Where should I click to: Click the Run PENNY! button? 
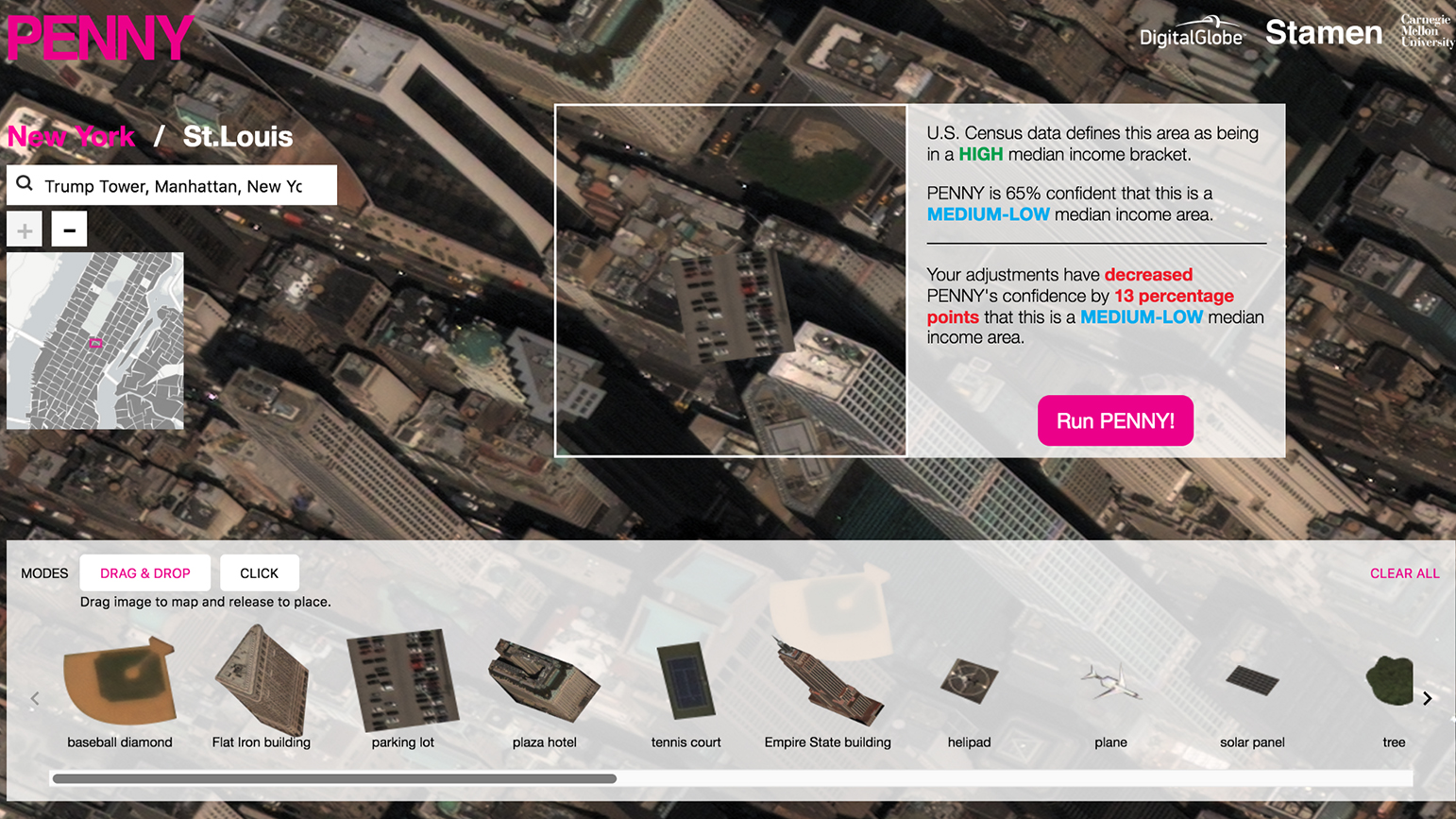[x=1115, y=420]
